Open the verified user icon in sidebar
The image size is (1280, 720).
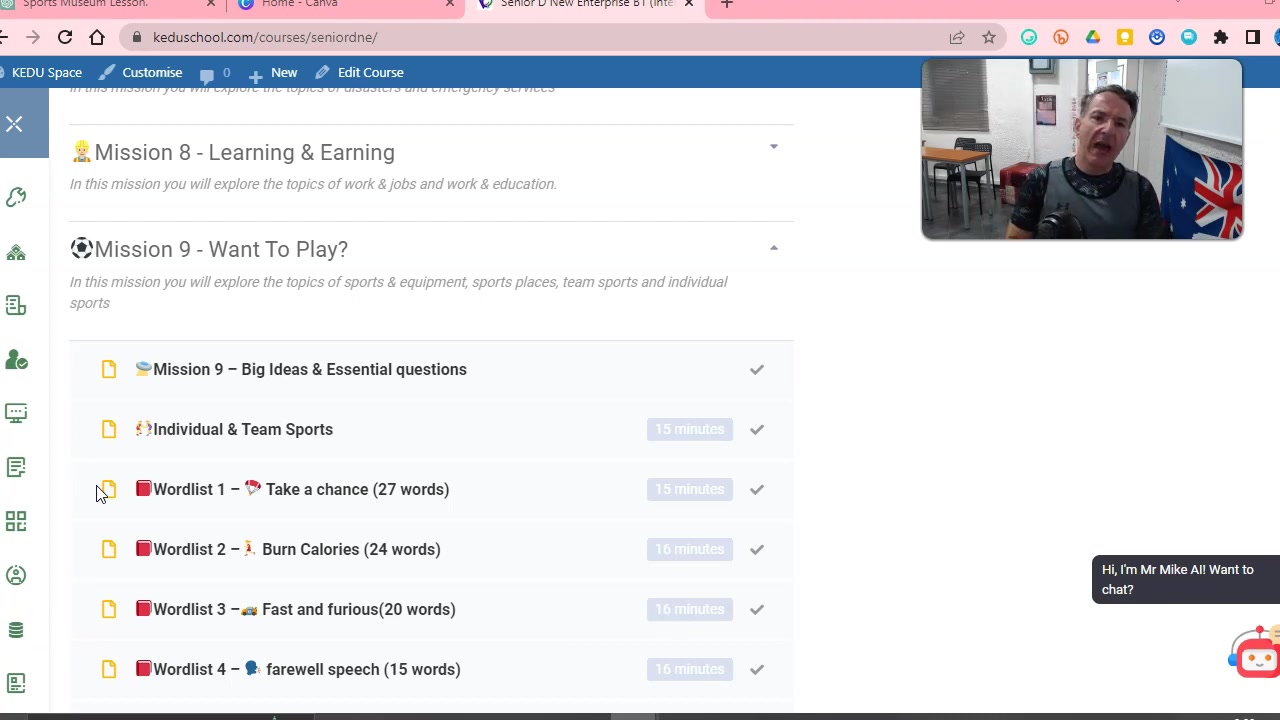point(16,359)
